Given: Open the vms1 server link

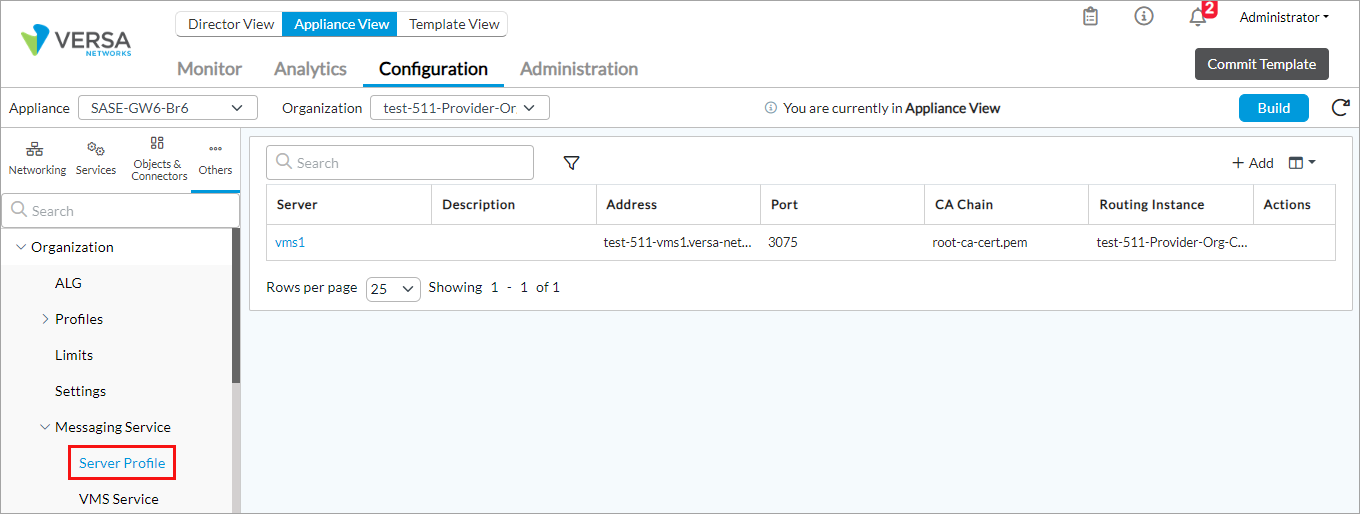Looking at the screenshot, I should point(290,241).
